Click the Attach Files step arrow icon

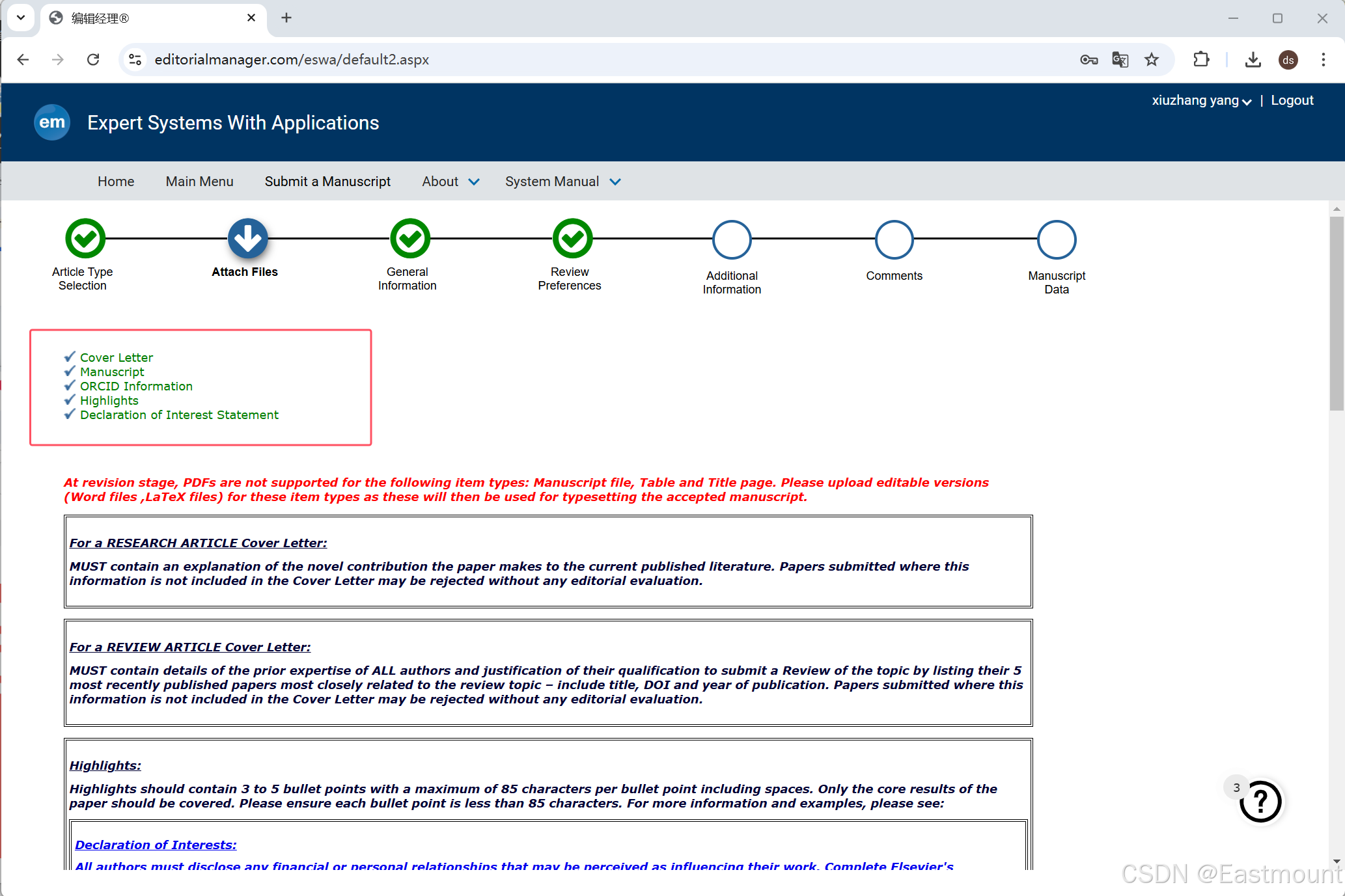click(x=247, y=239)
